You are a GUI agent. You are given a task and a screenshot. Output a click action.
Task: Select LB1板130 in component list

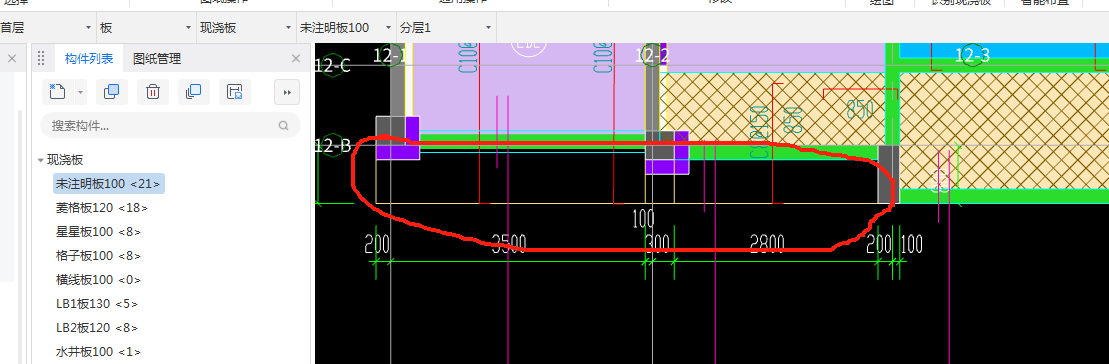97,304
